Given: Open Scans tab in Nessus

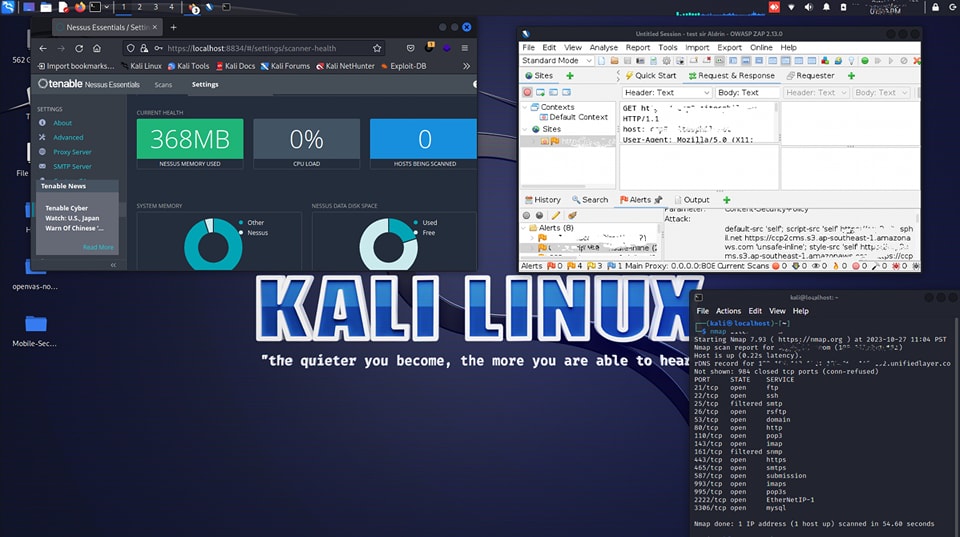Looking at the screenshot, I should pos(163,84).
